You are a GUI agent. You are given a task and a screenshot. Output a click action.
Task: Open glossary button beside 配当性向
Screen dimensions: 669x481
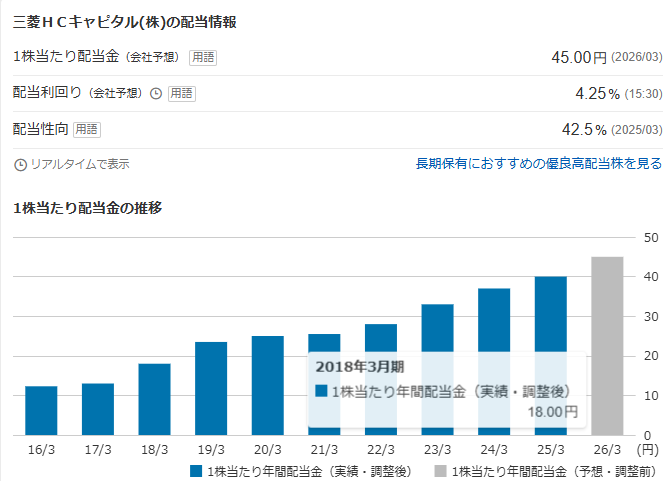click(x=87, y=129)
